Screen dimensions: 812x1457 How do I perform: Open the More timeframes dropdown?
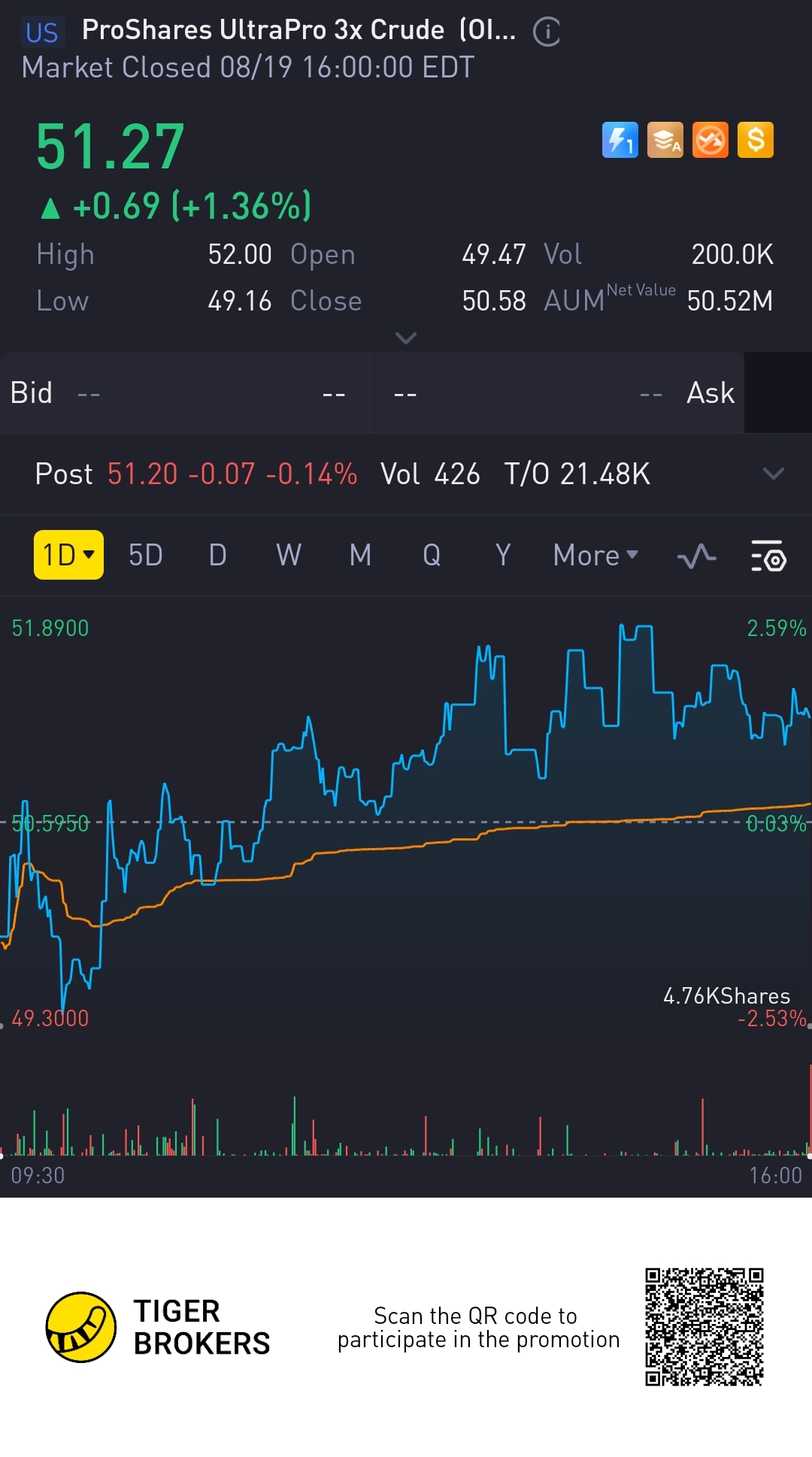click(595, 556)
